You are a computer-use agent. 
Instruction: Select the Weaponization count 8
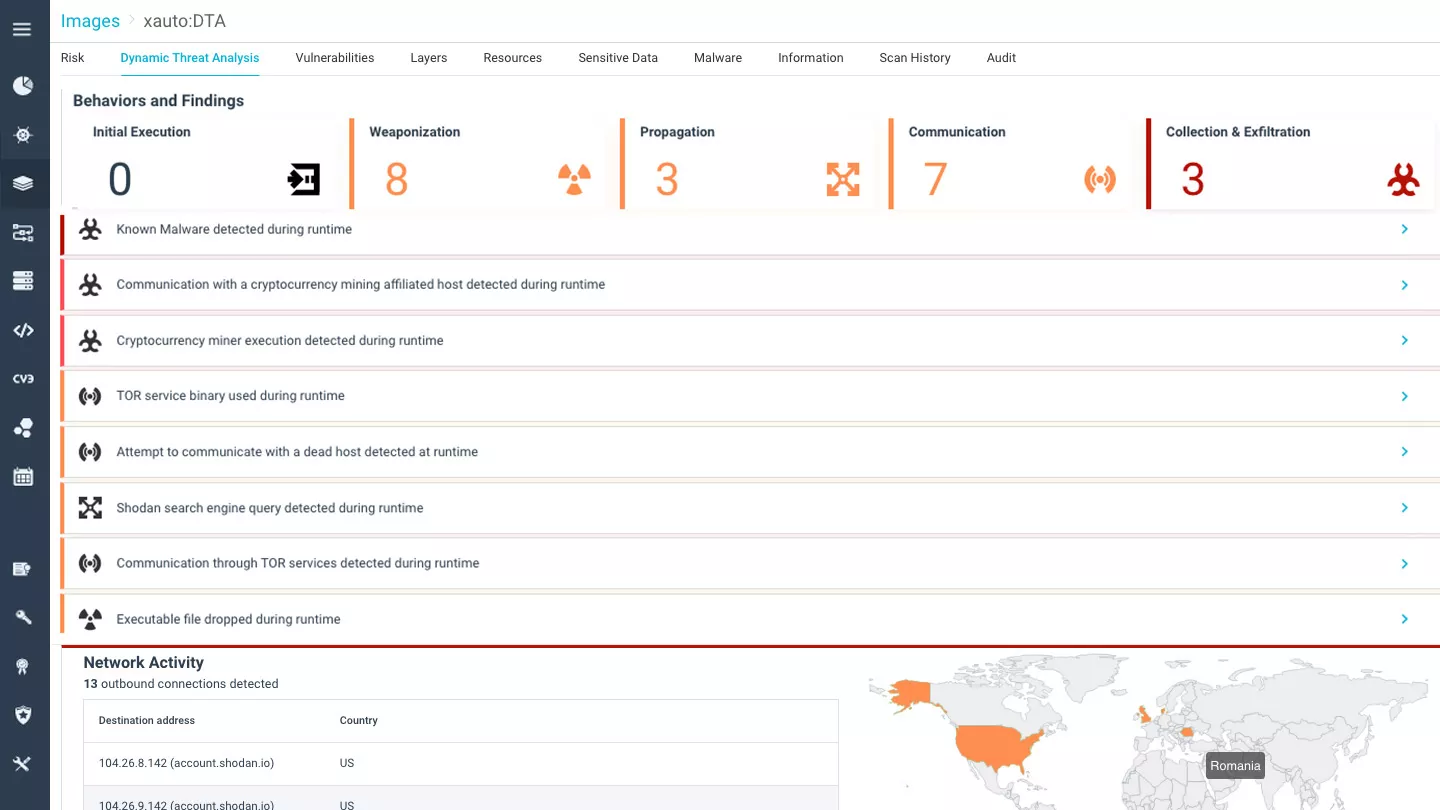coord(396,180)
